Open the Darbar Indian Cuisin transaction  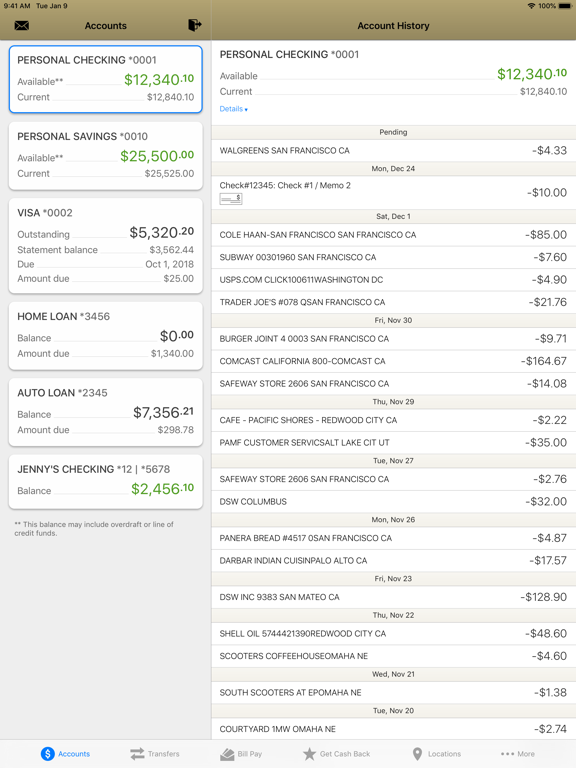point(394,560)
